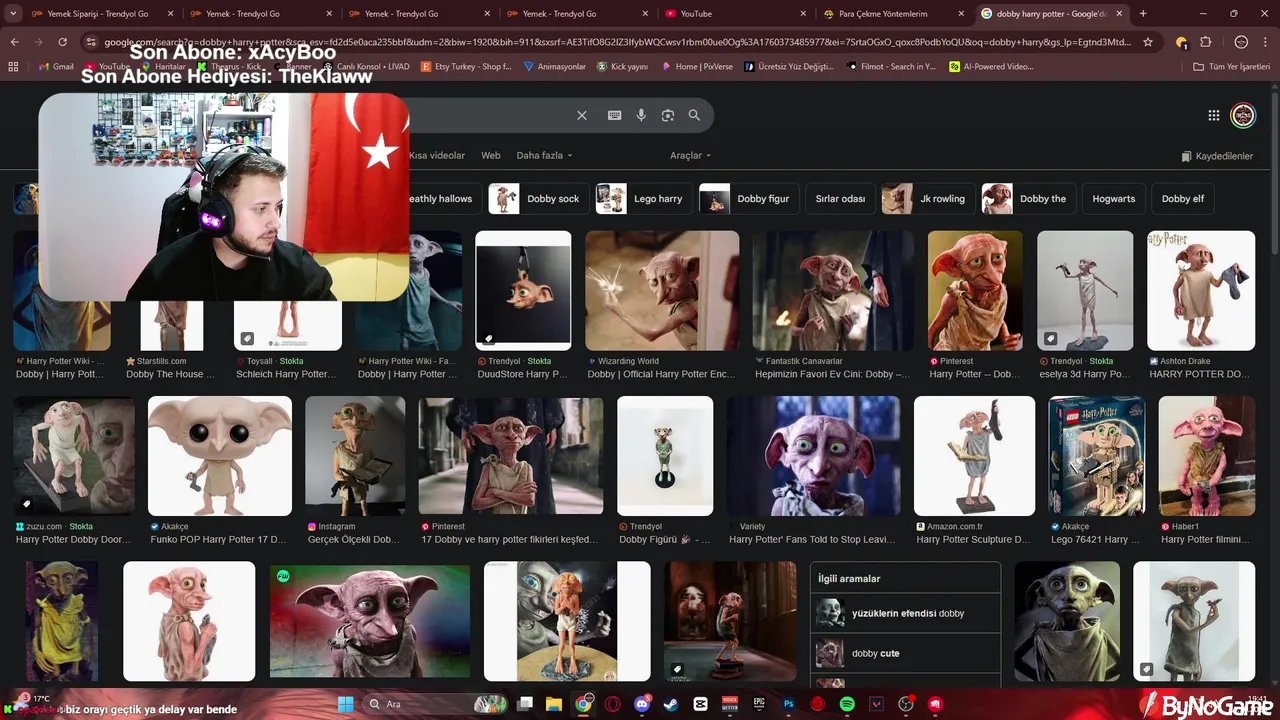Open the on-screen keyboard input tool

tap(615, 115)
